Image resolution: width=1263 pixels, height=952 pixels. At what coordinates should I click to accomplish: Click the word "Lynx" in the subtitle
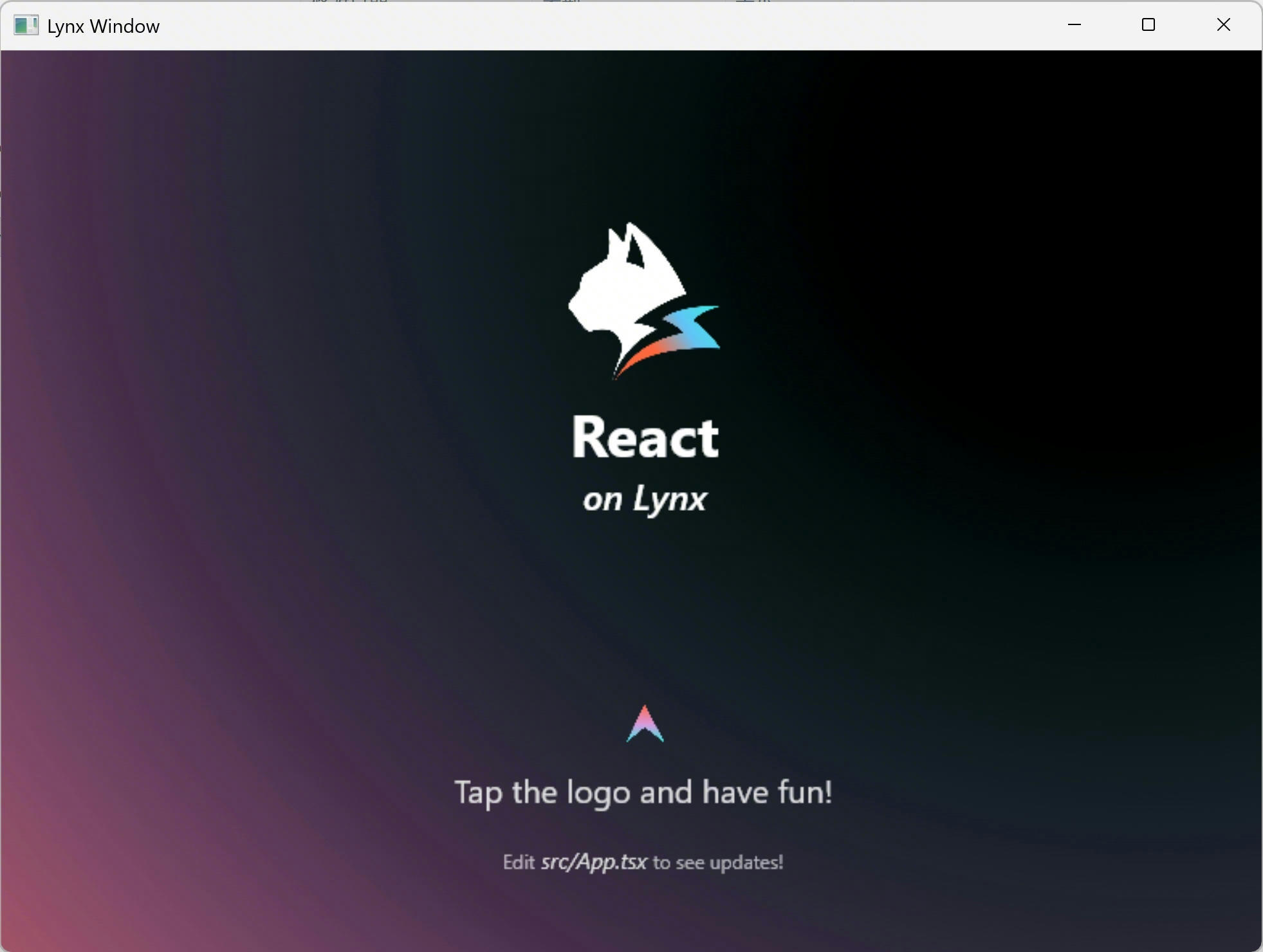[x=670, y=499]
